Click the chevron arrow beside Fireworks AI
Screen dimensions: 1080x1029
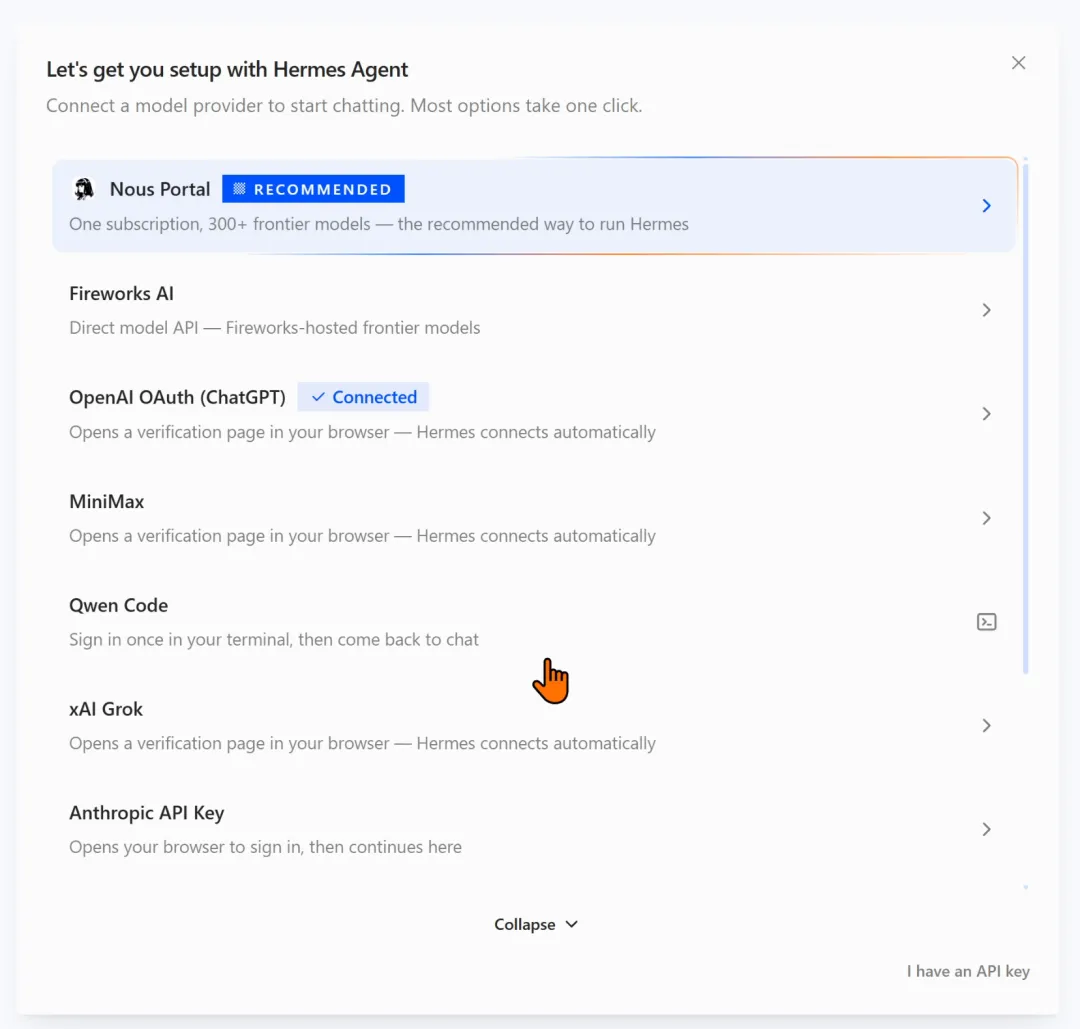coord(986,310)
